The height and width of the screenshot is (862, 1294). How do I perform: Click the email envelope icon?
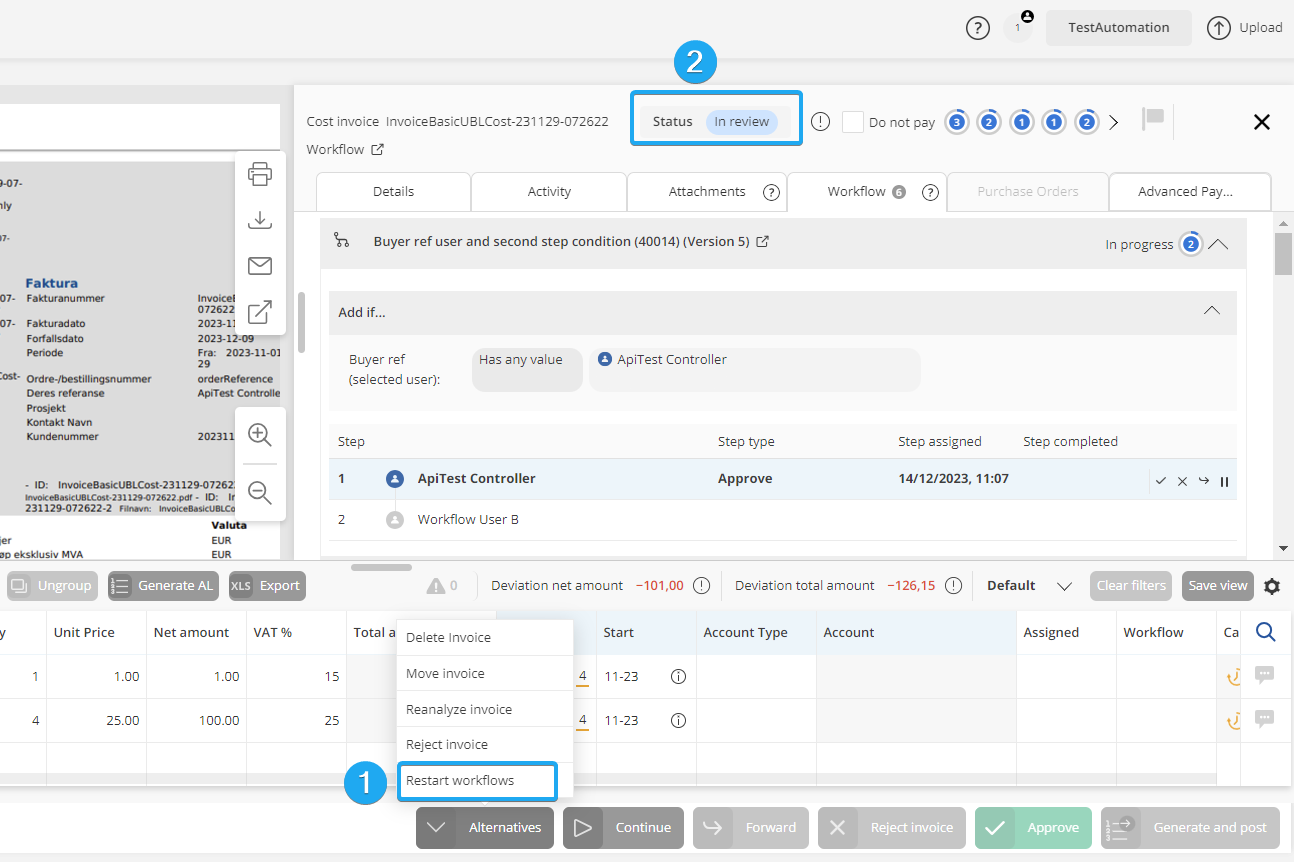pos(260,266)
